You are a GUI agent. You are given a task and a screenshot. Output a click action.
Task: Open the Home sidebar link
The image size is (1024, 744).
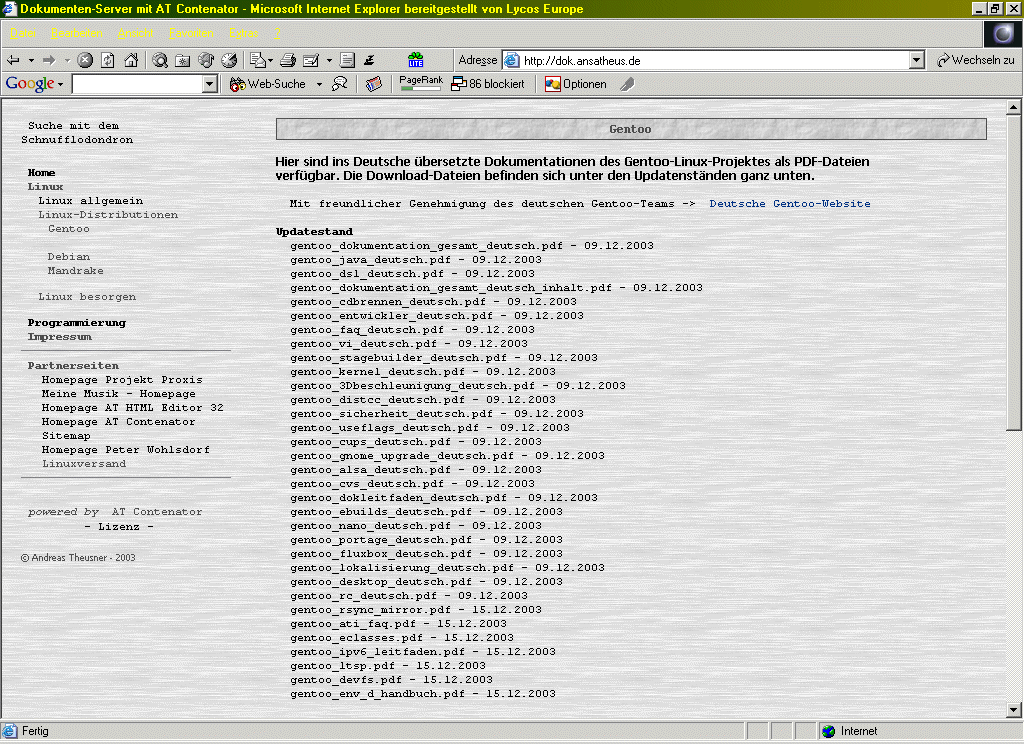(x=41, y=172)
